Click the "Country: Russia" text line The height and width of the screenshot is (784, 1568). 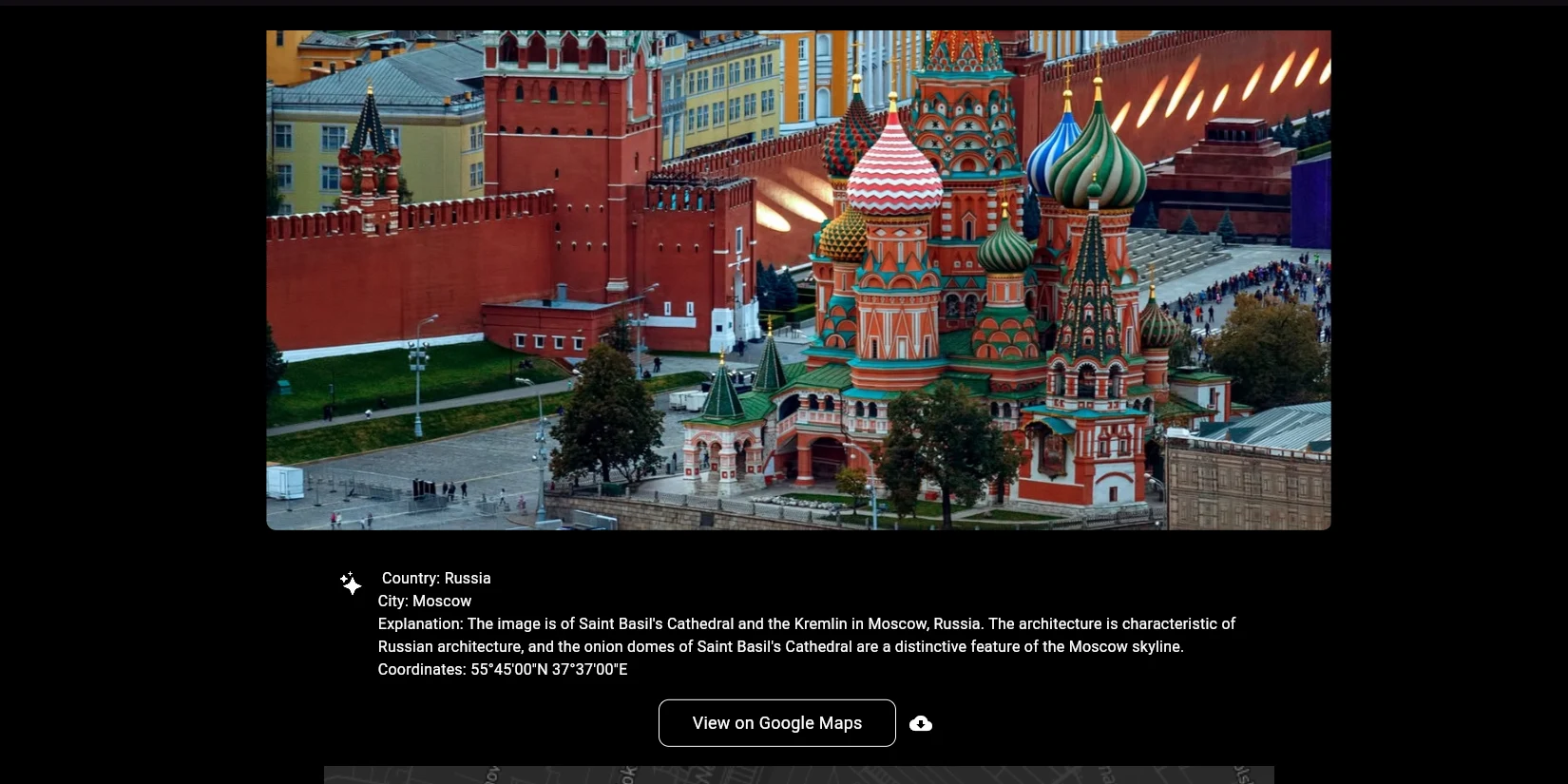(x=436, y=578)
